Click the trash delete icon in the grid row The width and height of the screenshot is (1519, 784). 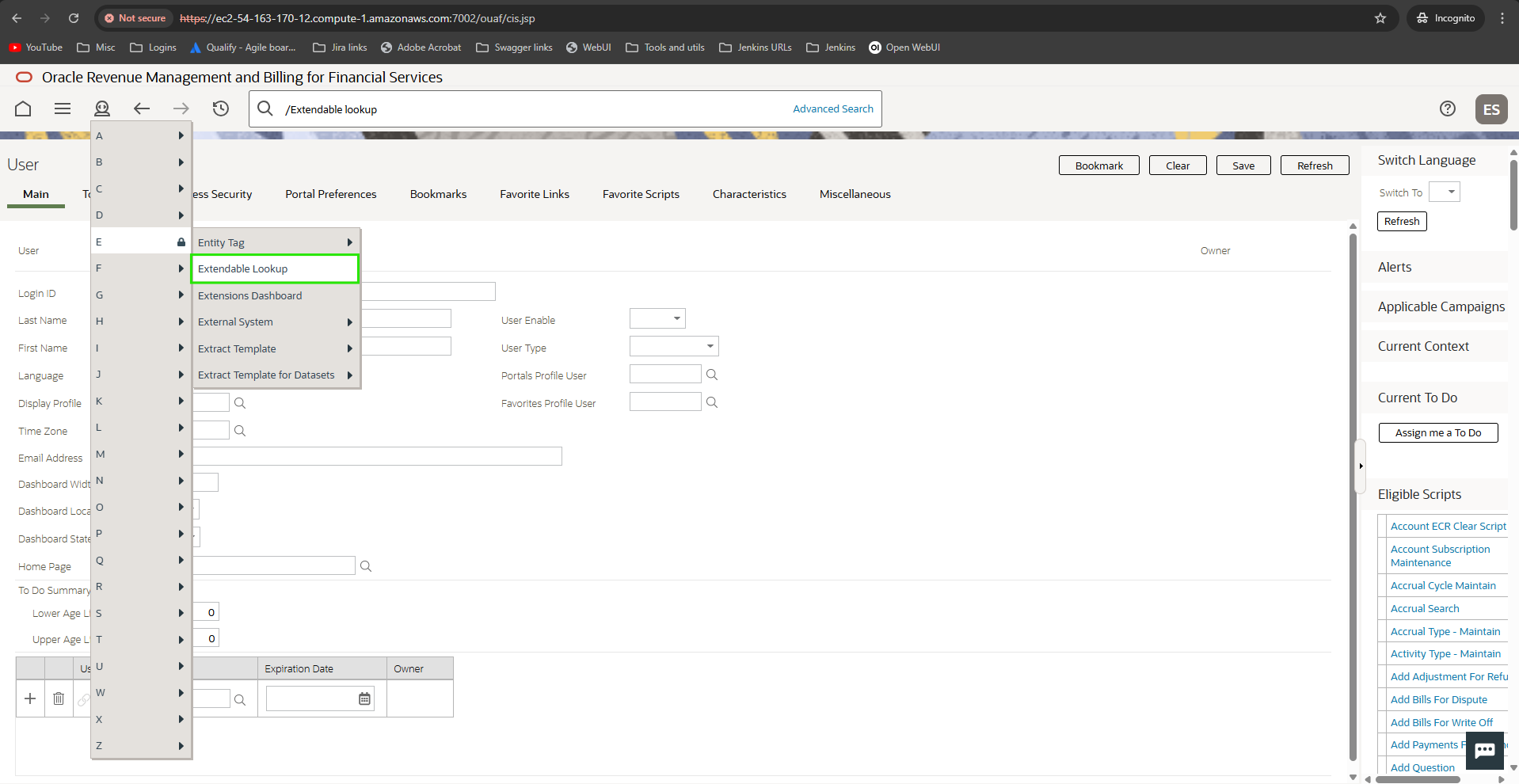59,698
